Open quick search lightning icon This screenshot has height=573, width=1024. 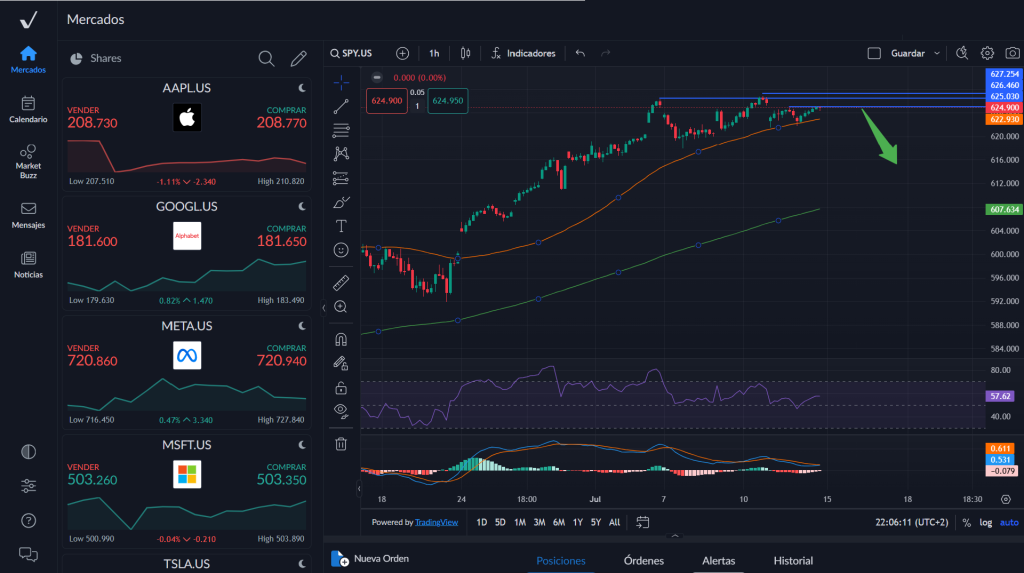pyautogui.click(x=962, y=54)
